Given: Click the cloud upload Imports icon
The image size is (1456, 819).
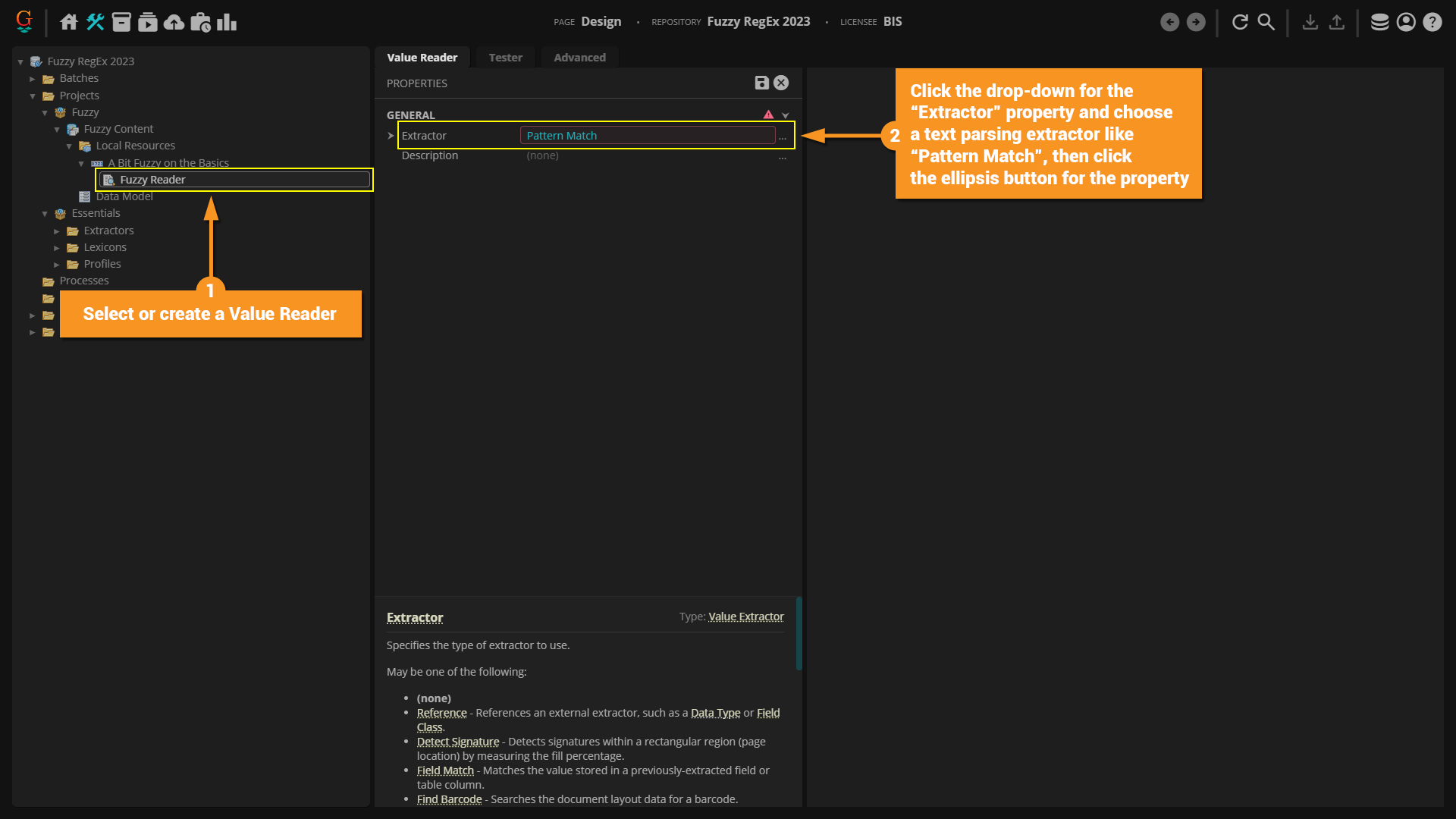Looking at the screenshot, I should (174, 22).
